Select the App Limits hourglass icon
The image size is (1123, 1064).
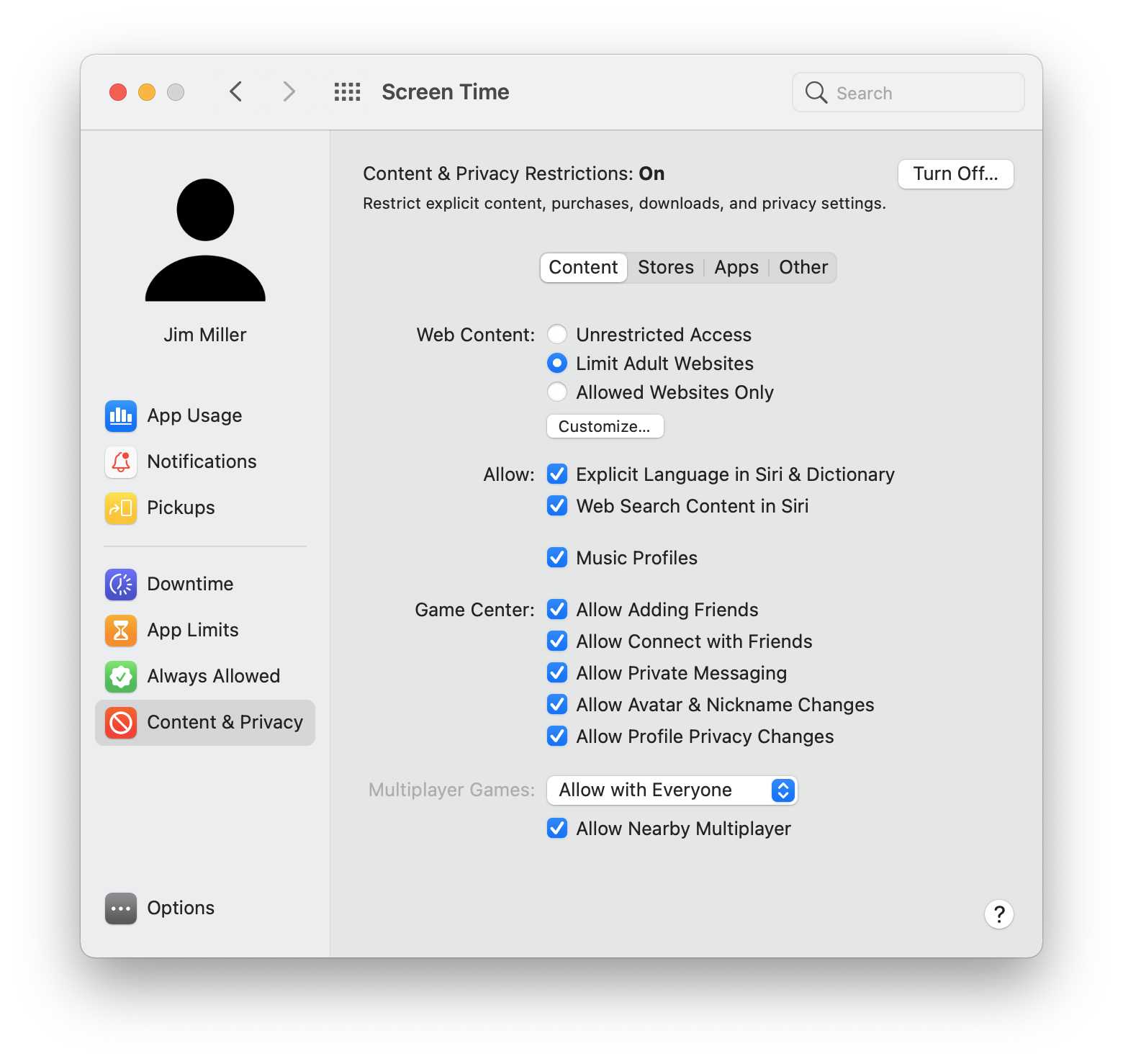pos(120,631)
